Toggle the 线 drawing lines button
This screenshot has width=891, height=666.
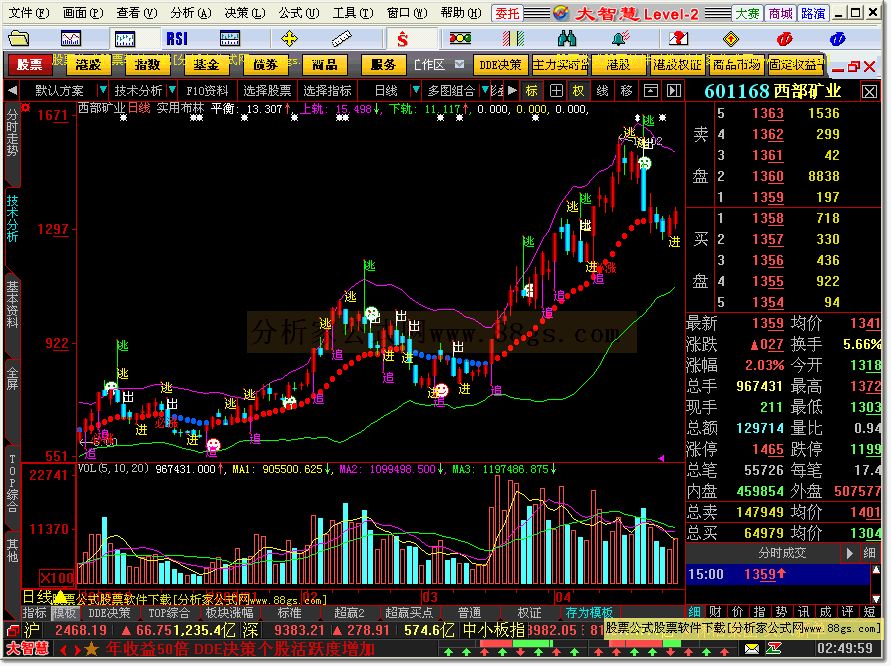(602, 91)
